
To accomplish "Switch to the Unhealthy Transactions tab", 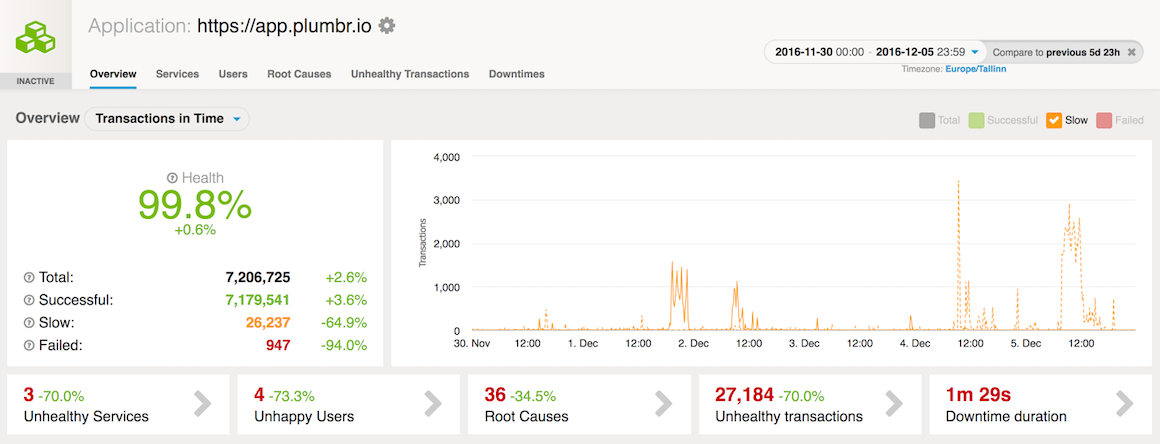I will coord(410,74).
